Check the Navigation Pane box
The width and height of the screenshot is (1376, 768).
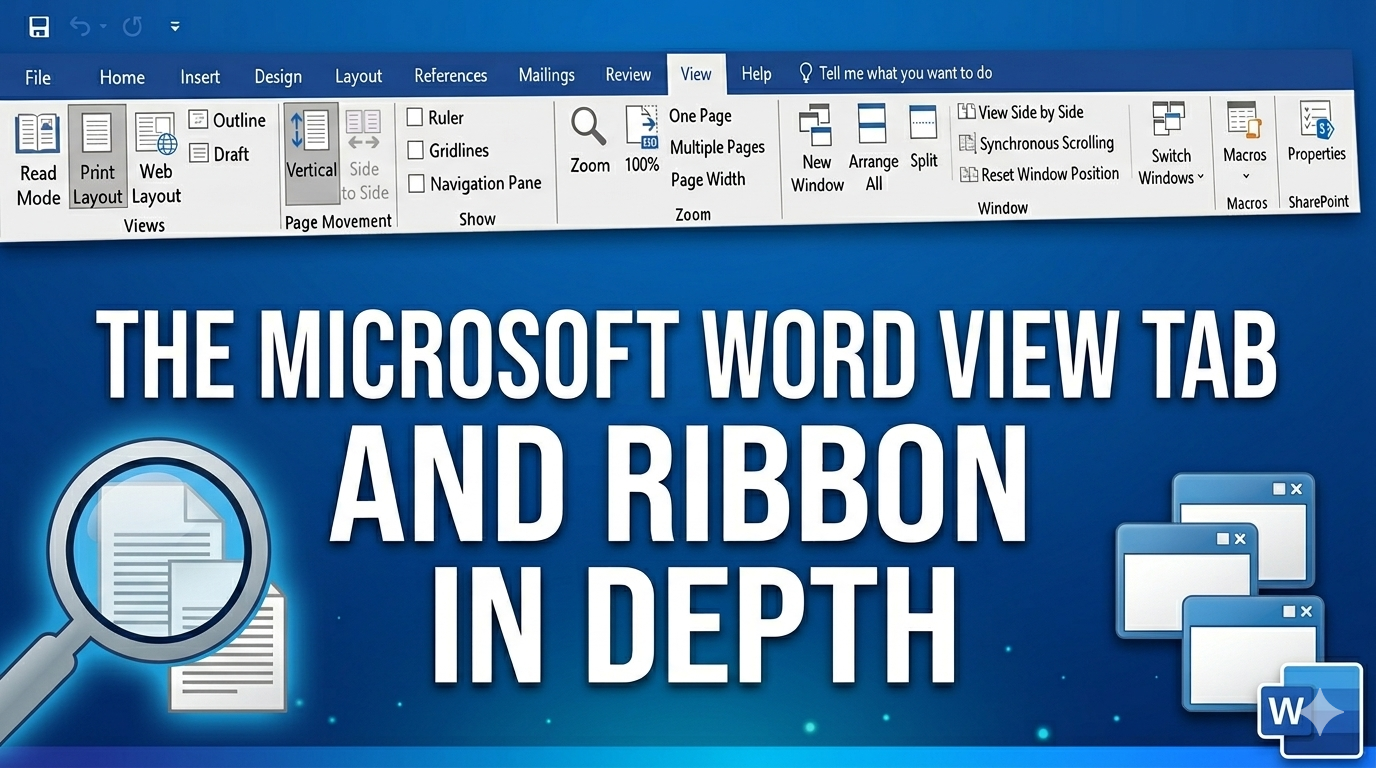pyautogui.click(x=416, y=184)
